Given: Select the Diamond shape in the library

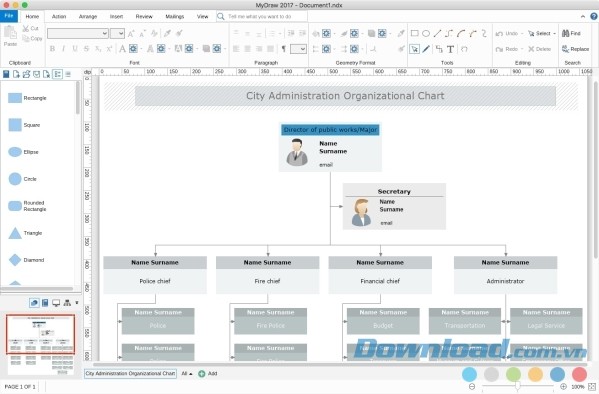Looking at the screenshot, I should (x=26, y=260).
